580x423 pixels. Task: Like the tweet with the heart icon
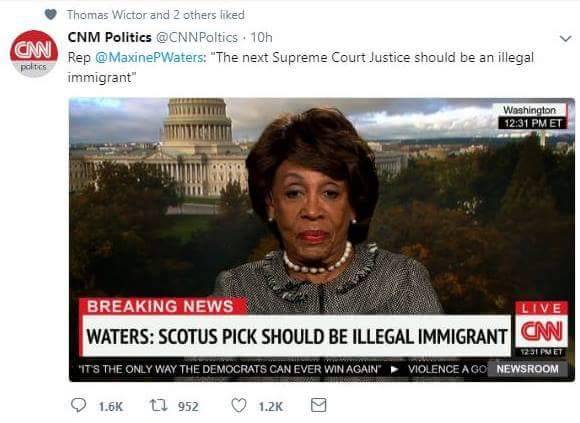[x=239, y=405]
